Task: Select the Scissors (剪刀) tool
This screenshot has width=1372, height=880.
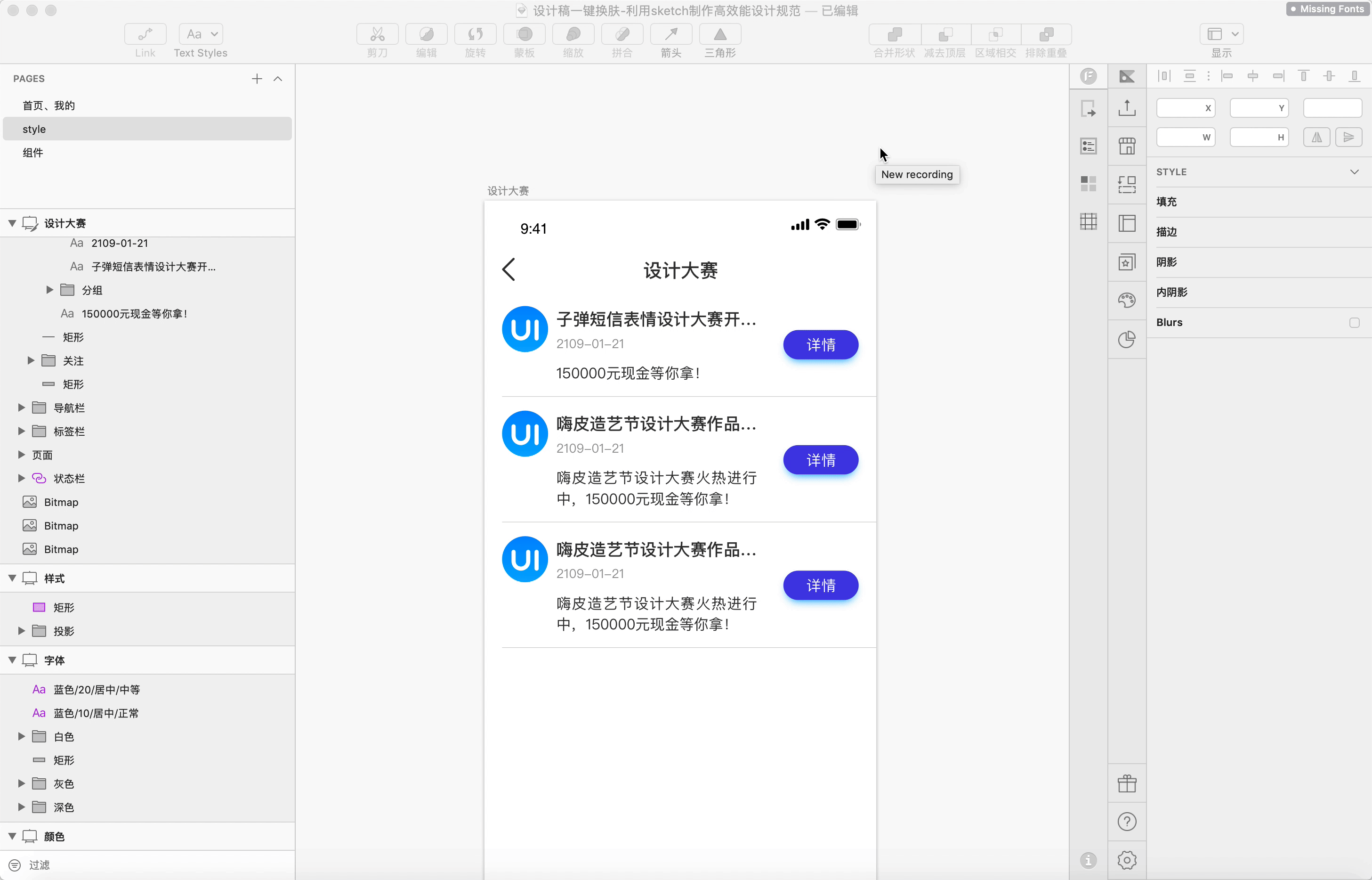Action: (377, 35)
